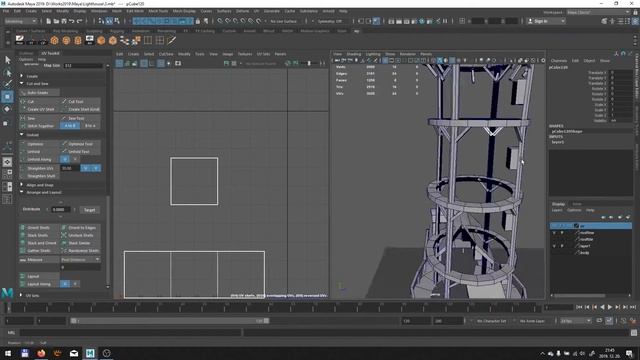Click the time range slider bar
Image resolution: width=640 pixels, height=360 pixels.
coord(169,321)
